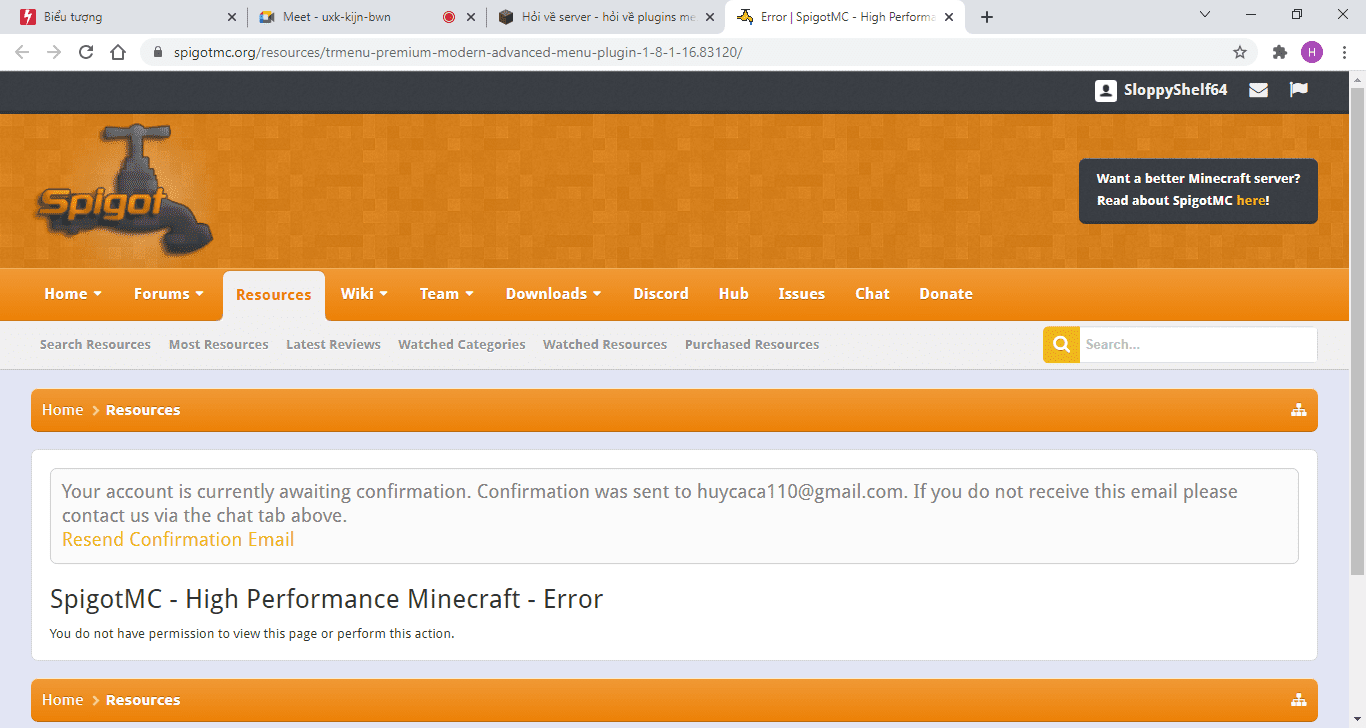Open the Discord navigation link
Viewport: 1366px width, 728px height.
point(661,294)
